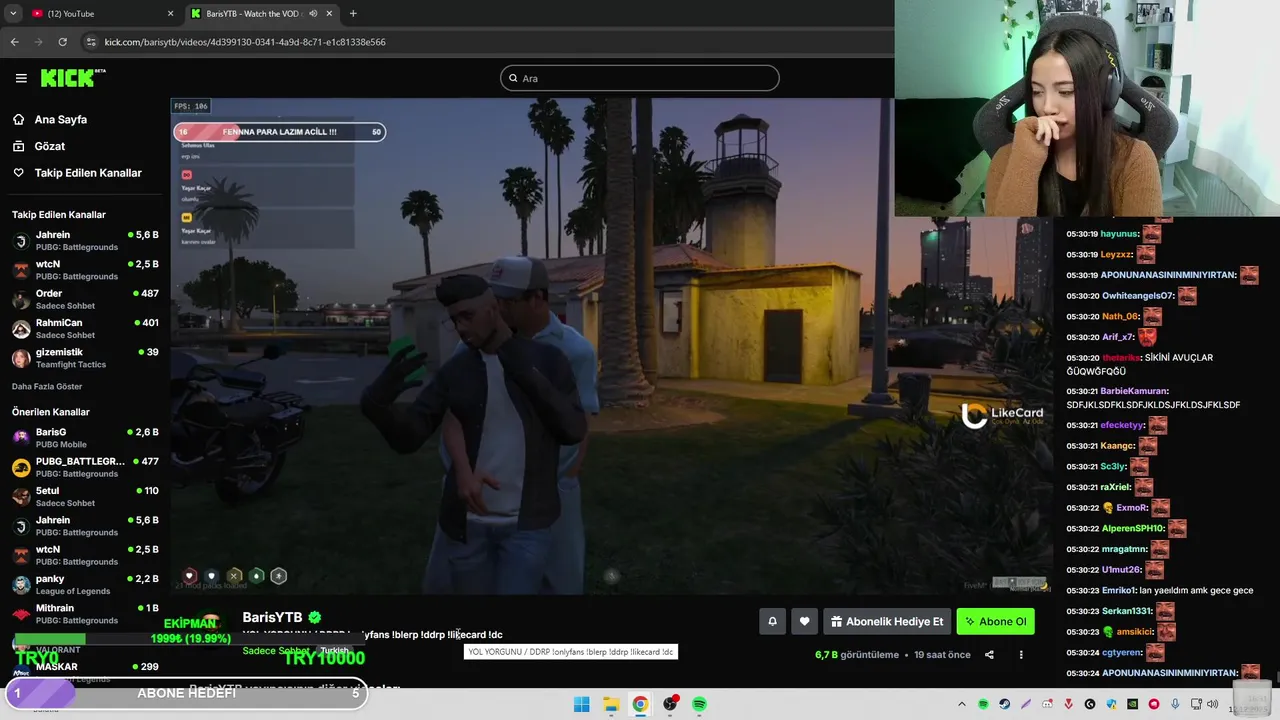Open the tab search dropdown
The width and height of the screenshot is (1280, 720).
[13, 13]
